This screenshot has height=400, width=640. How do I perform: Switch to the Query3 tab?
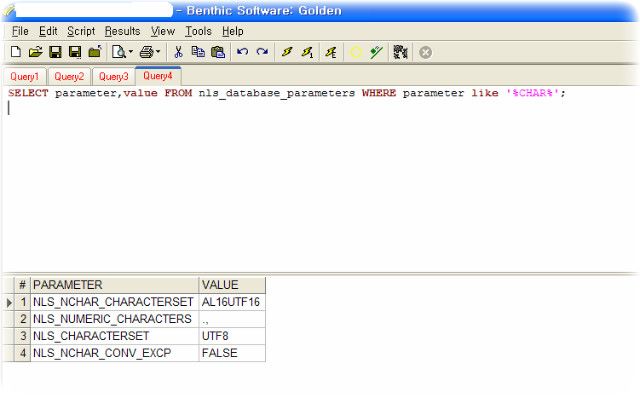[113, 76]
